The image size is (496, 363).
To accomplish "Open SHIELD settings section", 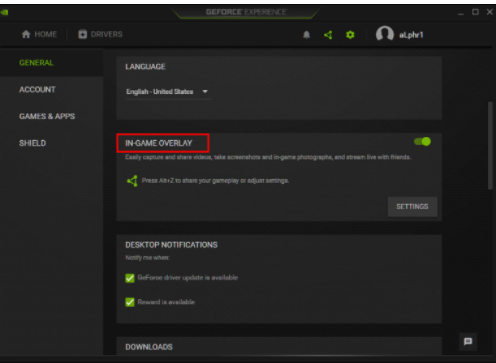I will pyautogui.click(x=32, y=143).
